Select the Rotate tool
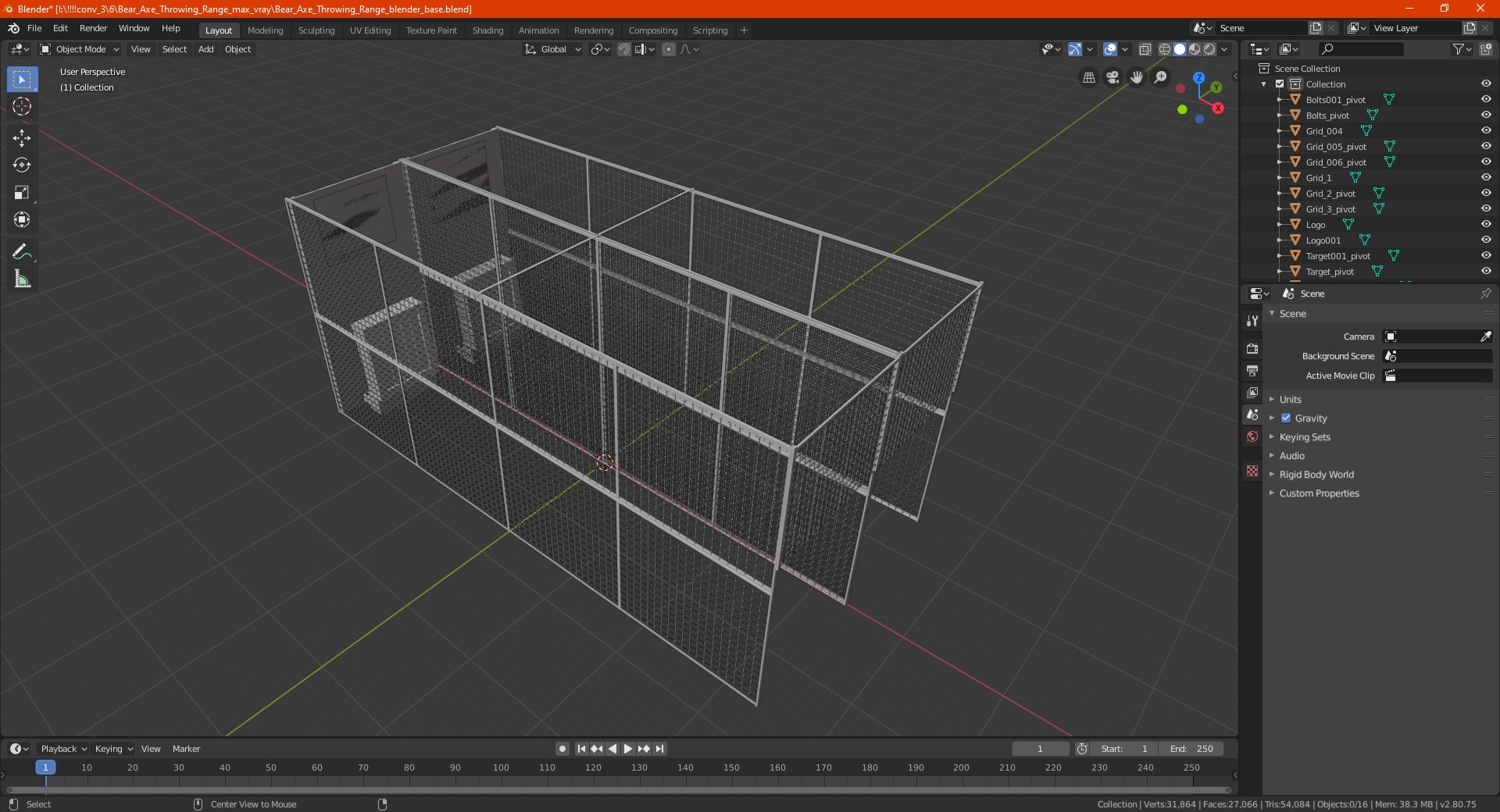Screen dimensions: 1500x812 (22, 166)
